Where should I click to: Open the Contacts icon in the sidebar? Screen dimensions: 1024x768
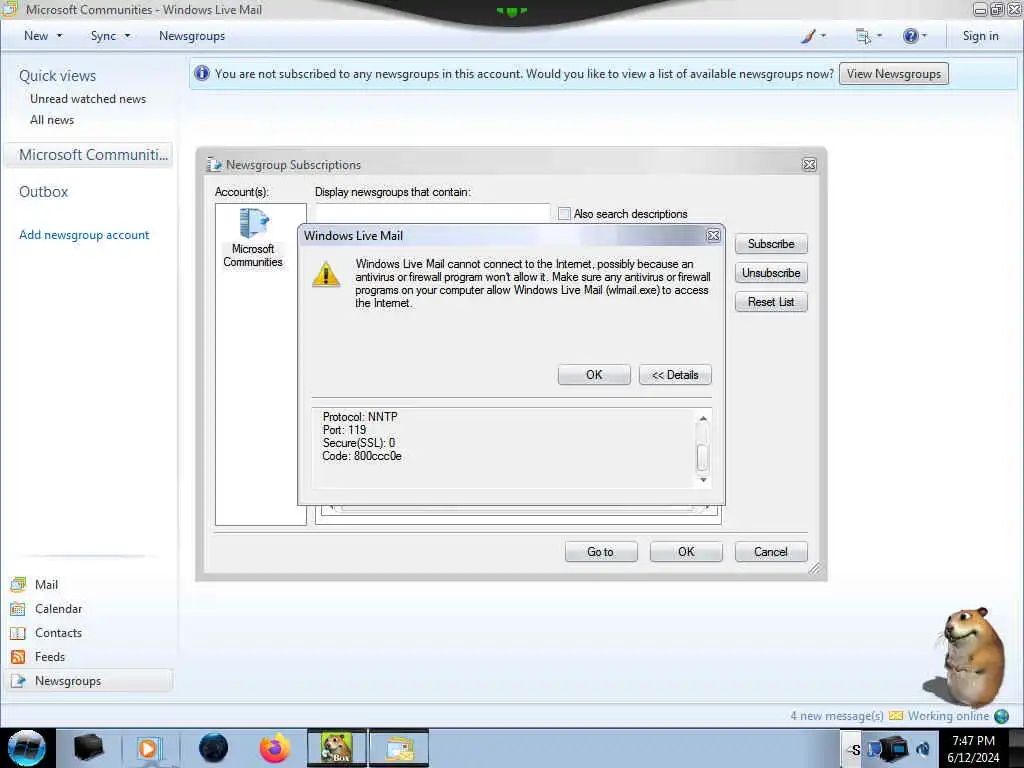pos(18,633)
